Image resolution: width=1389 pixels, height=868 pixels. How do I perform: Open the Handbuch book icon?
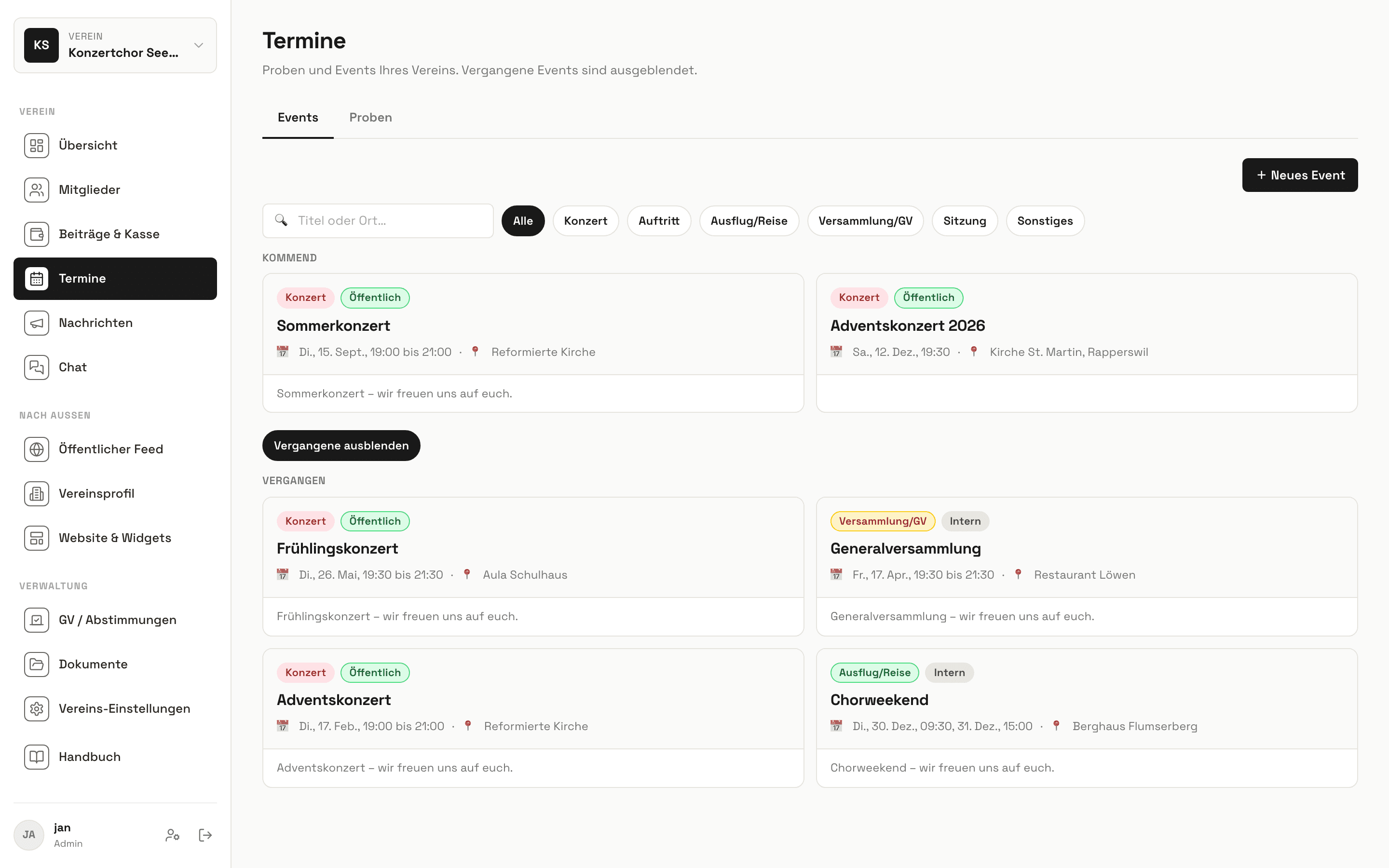pyautogui.click(x=37, y=757)
